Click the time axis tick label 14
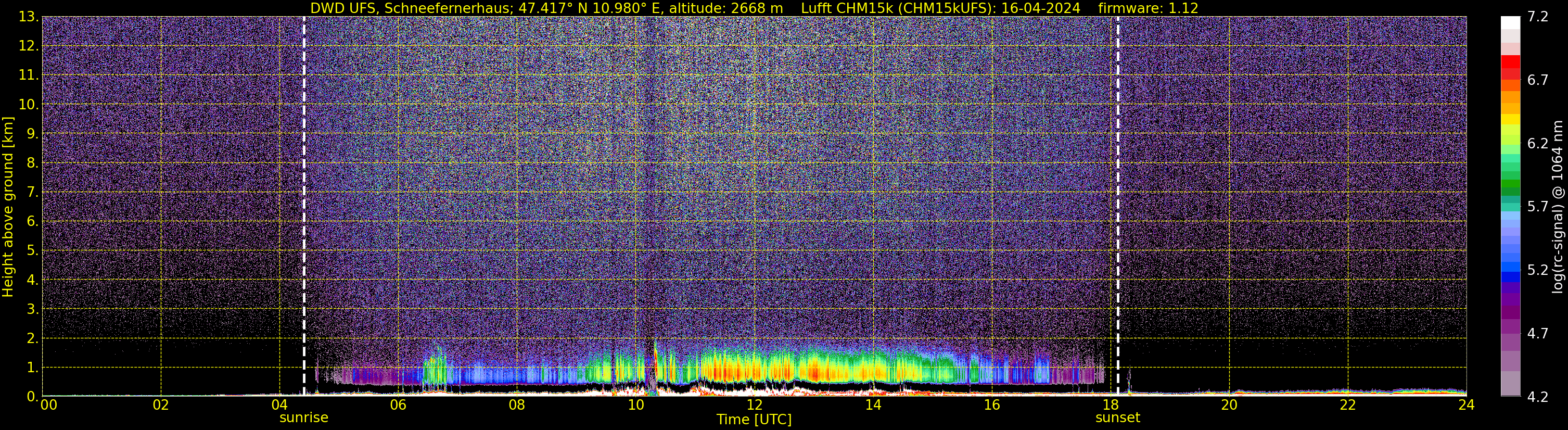This screenshot has height=430, width=1568. tap(873, 405)
